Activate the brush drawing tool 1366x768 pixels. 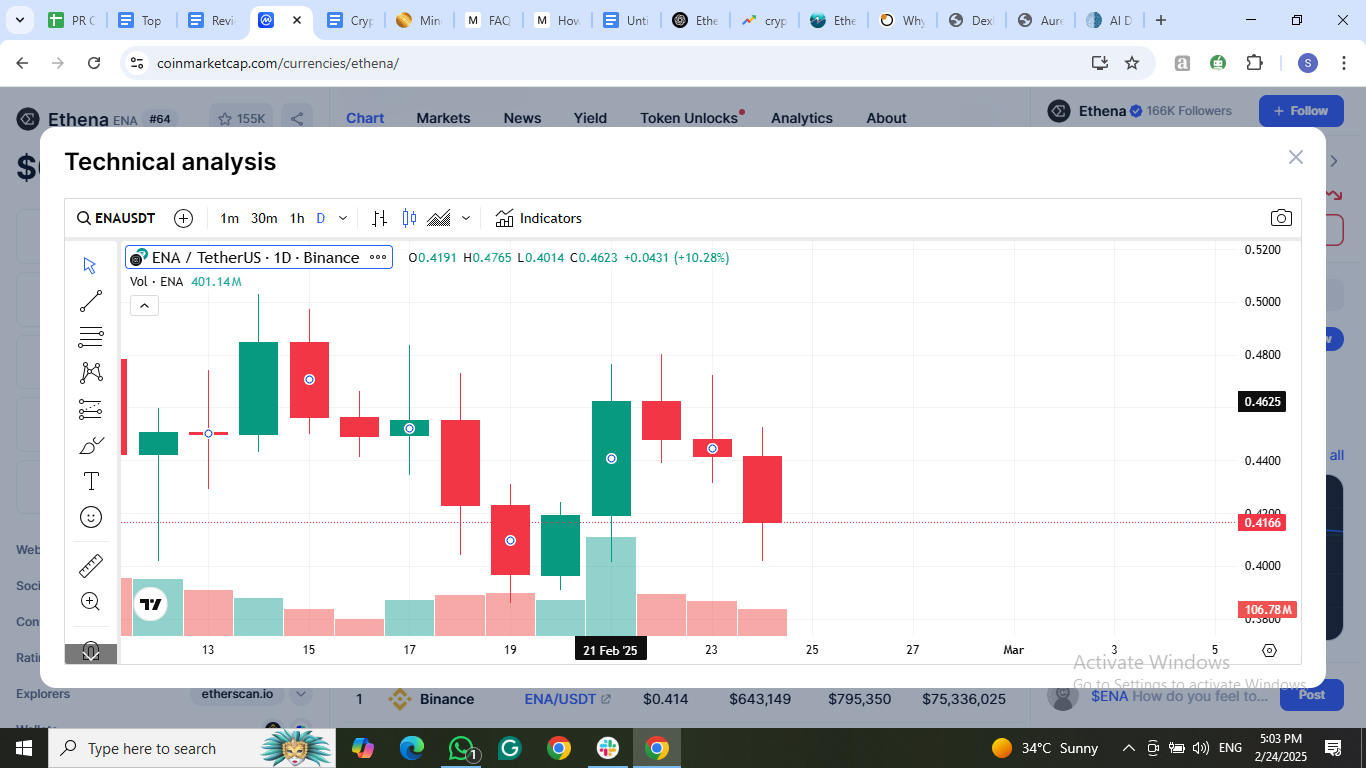[x=90, y=445]
